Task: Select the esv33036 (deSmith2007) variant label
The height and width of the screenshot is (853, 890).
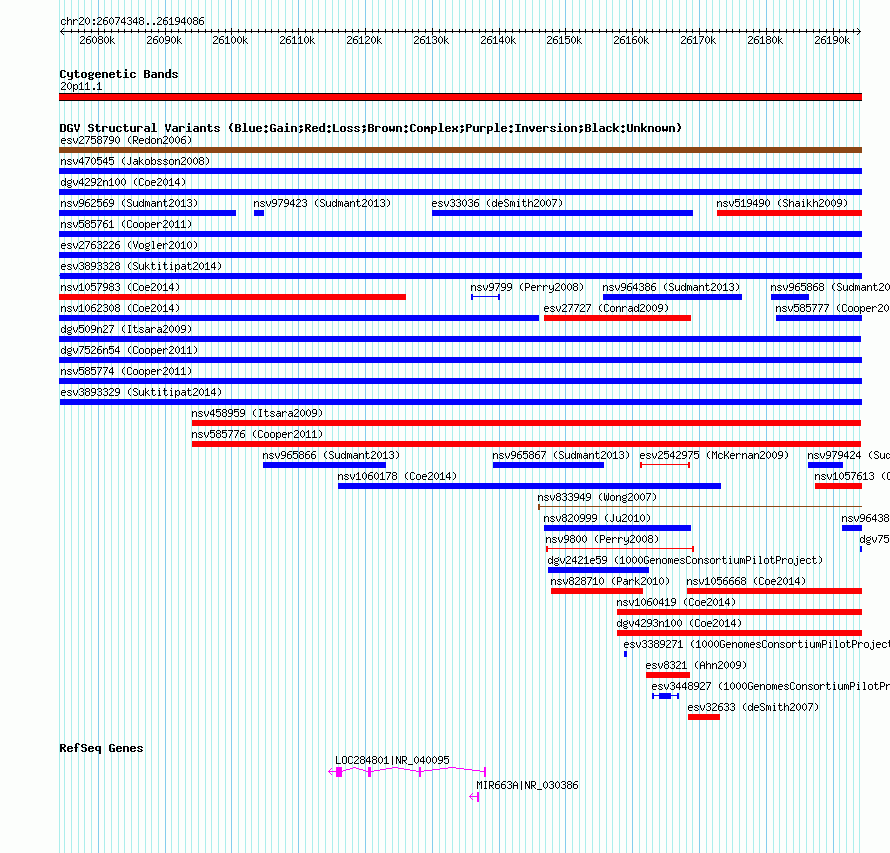Action: [497, 203]
